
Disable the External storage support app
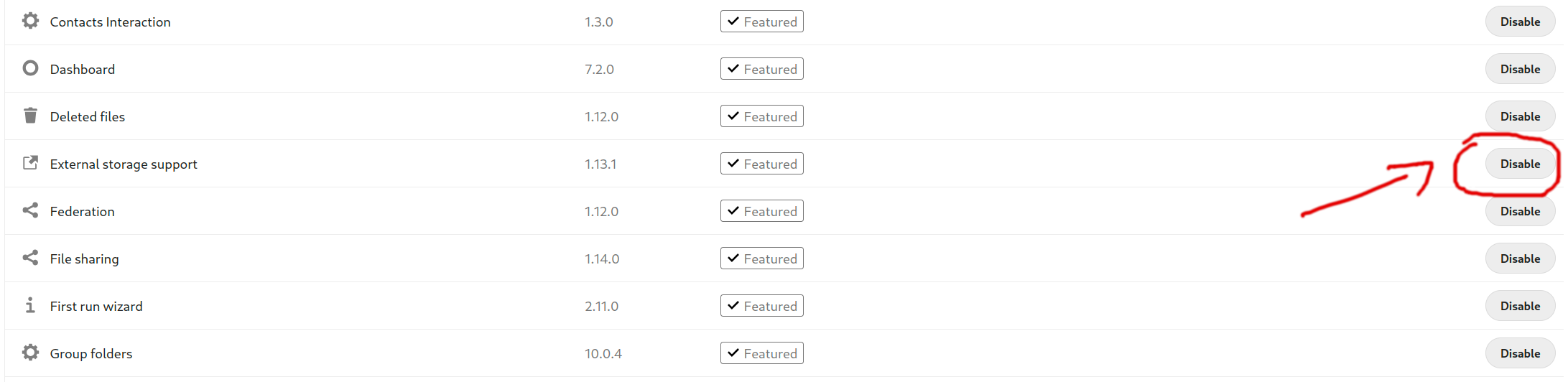1520,164
